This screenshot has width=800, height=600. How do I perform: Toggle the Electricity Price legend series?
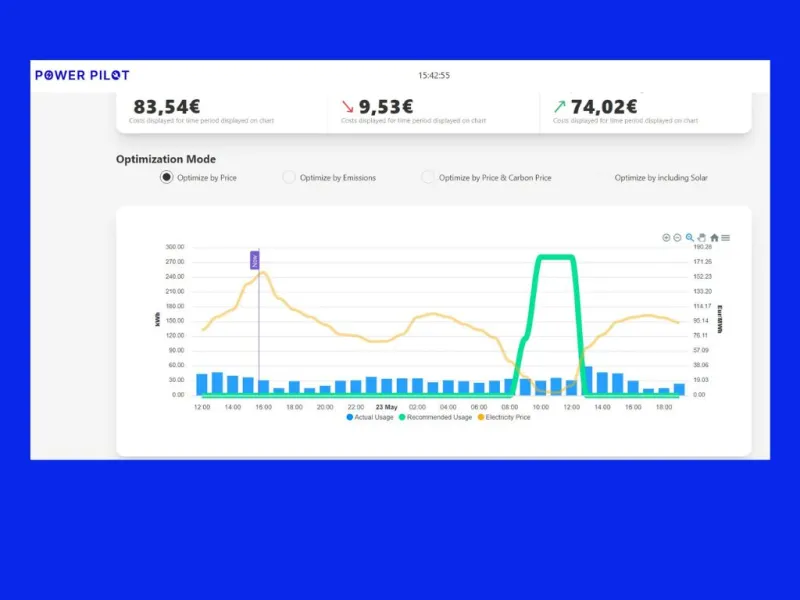504,417
